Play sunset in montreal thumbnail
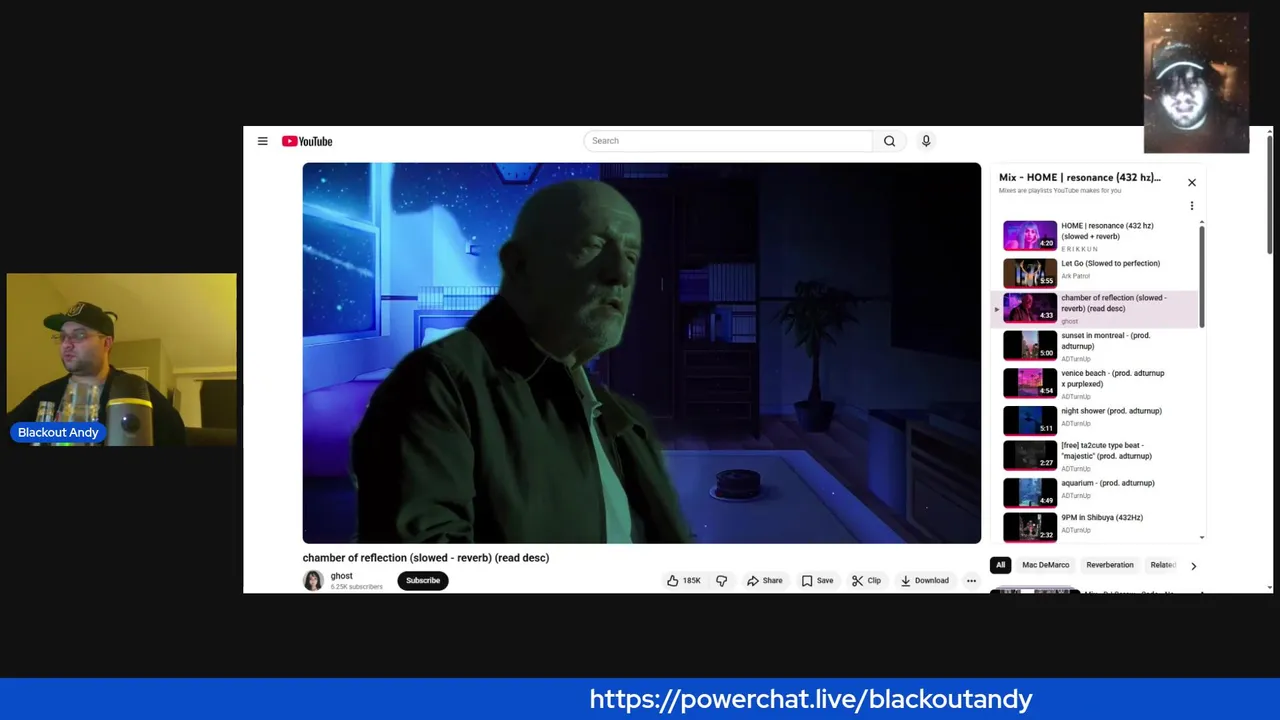Viewport: 1280px width, 720px height. (1030, 345)
